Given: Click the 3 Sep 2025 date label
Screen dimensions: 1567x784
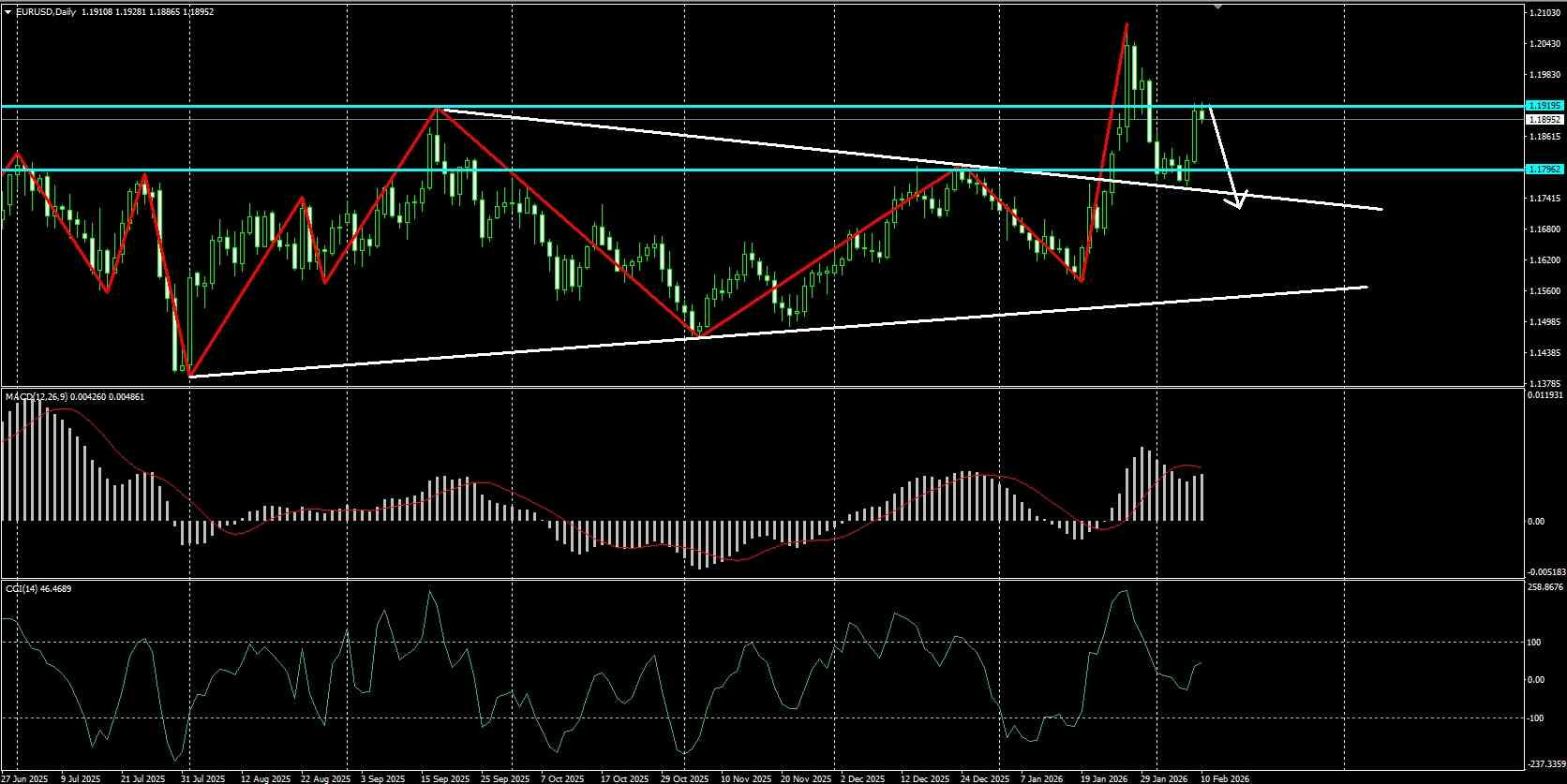Looking at the screenshot, I should [381, 778].
